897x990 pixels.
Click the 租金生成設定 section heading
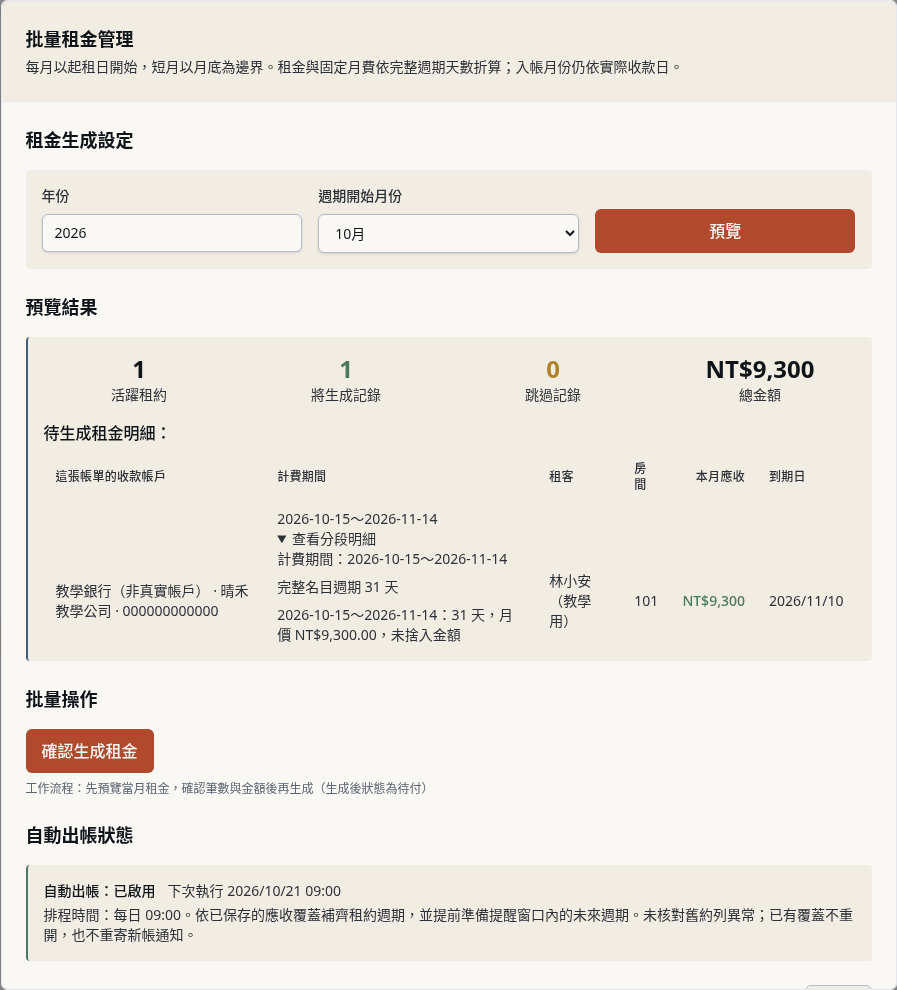click(80, 140)
